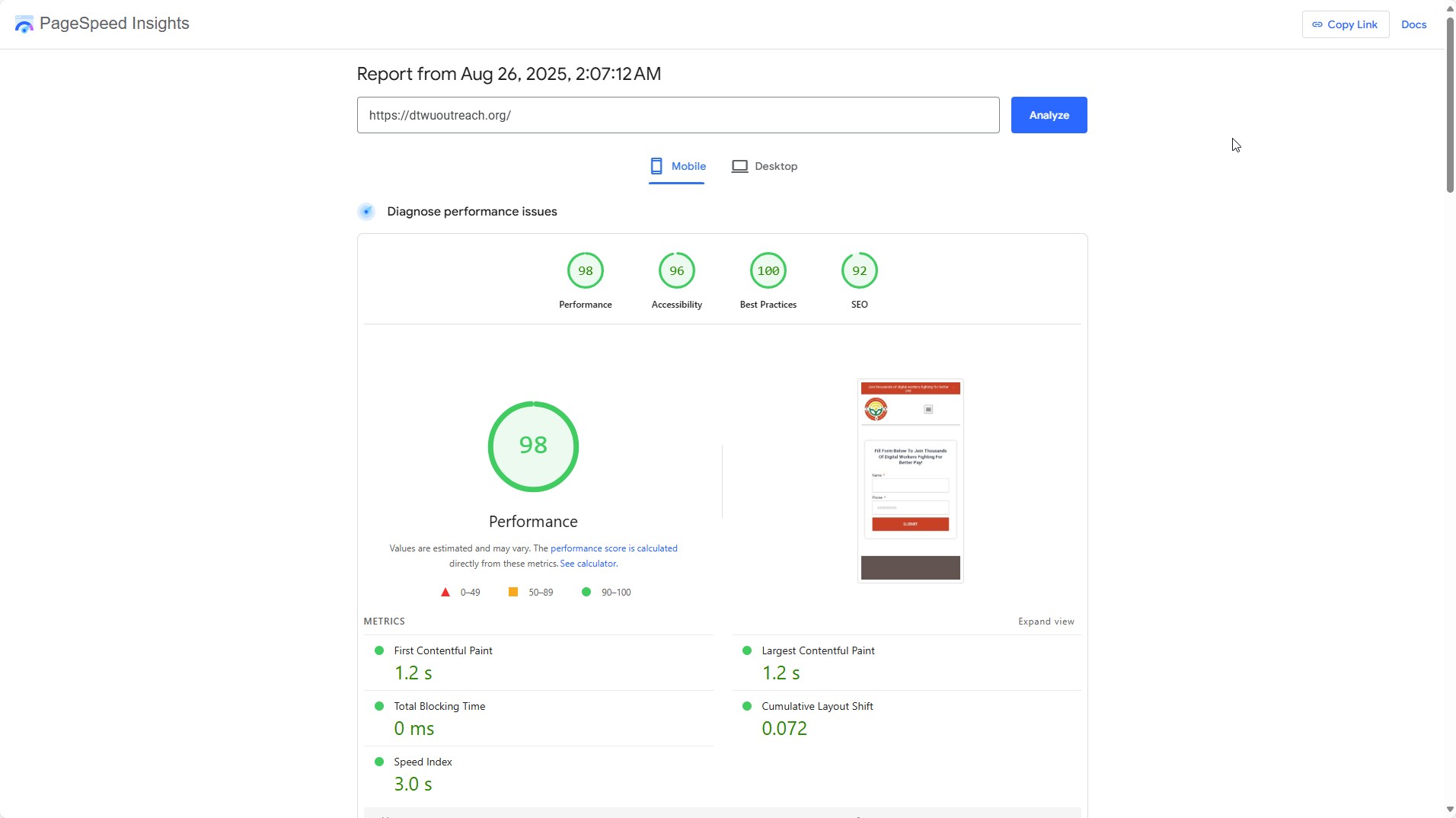1456x818 pixels.
Task: Open the Docs link
Action: 1413,24
